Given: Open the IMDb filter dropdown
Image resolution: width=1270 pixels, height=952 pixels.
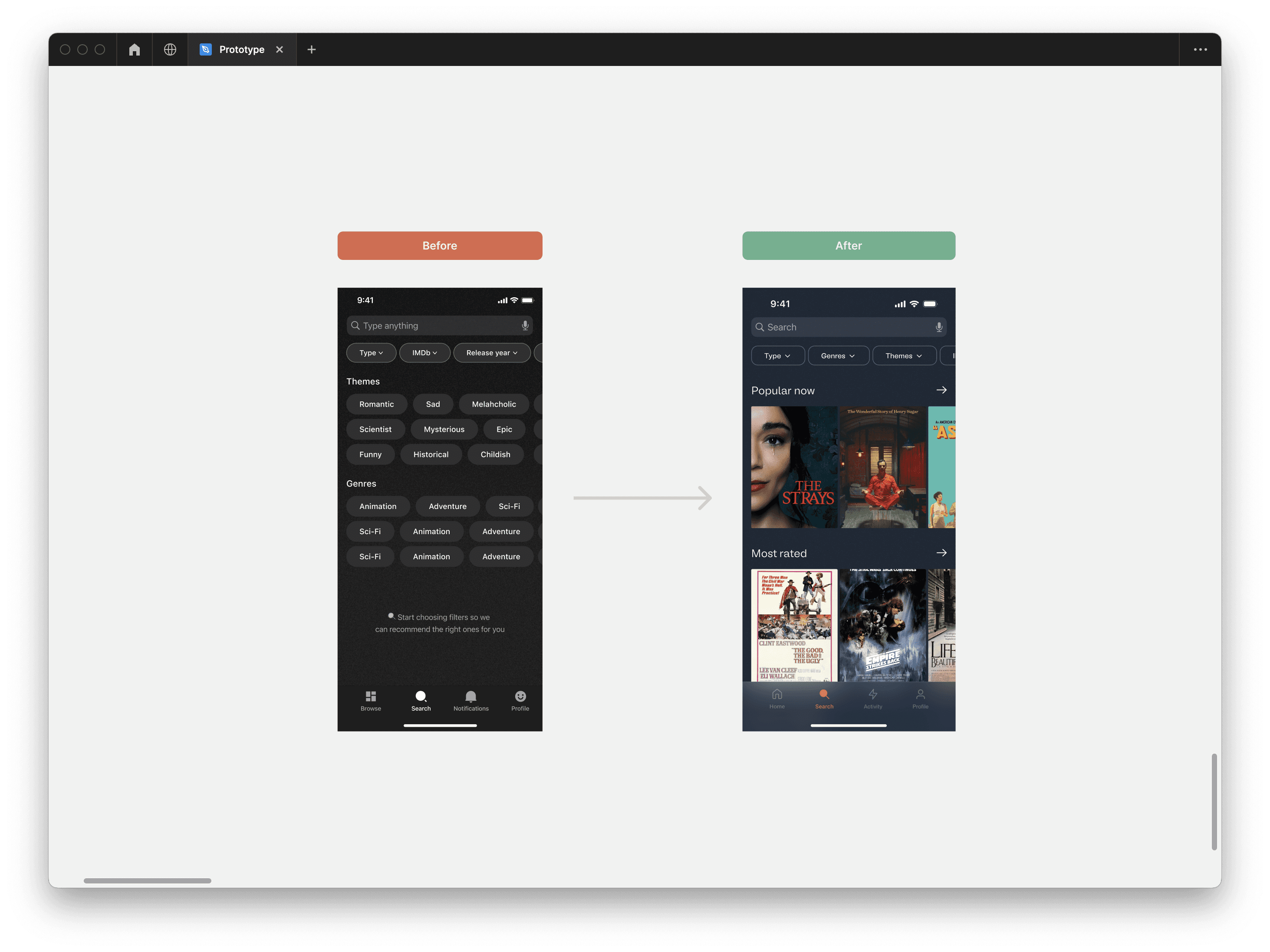Looking at the screenshot, I should pos(424,353).
